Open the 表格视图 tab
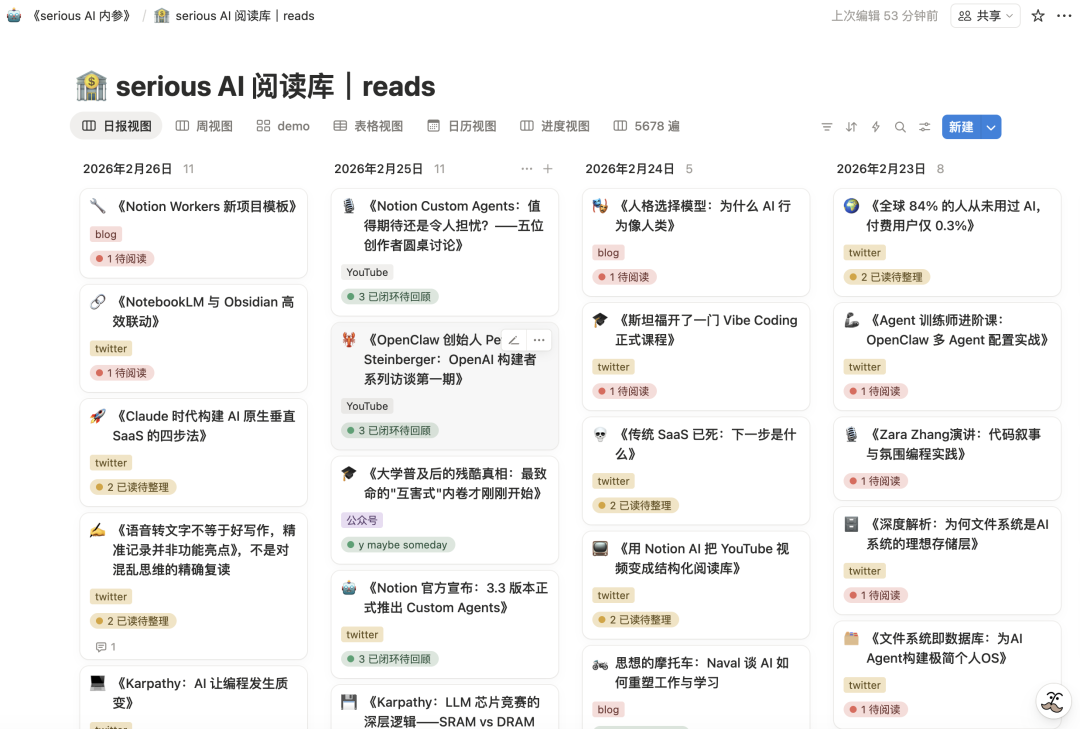Viewport: 1080px width, 729px height. [368, 126]
